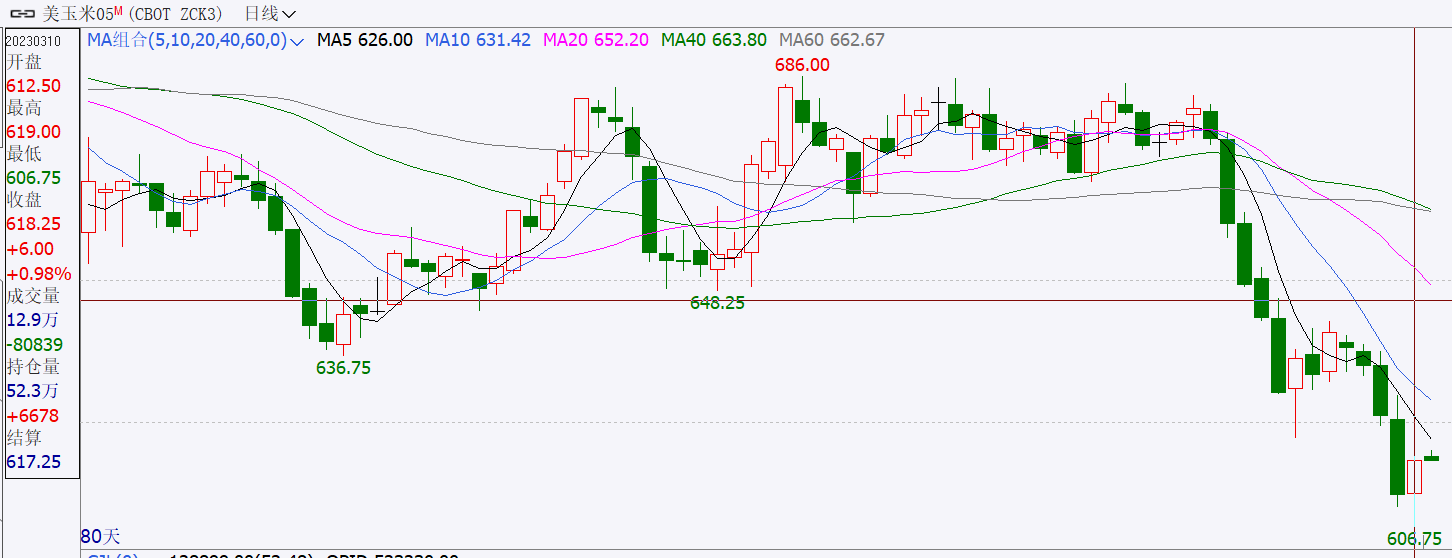Click the MA5 626.00 legend value
Viewport: 1452px width, 558px height.
[365, 40]
